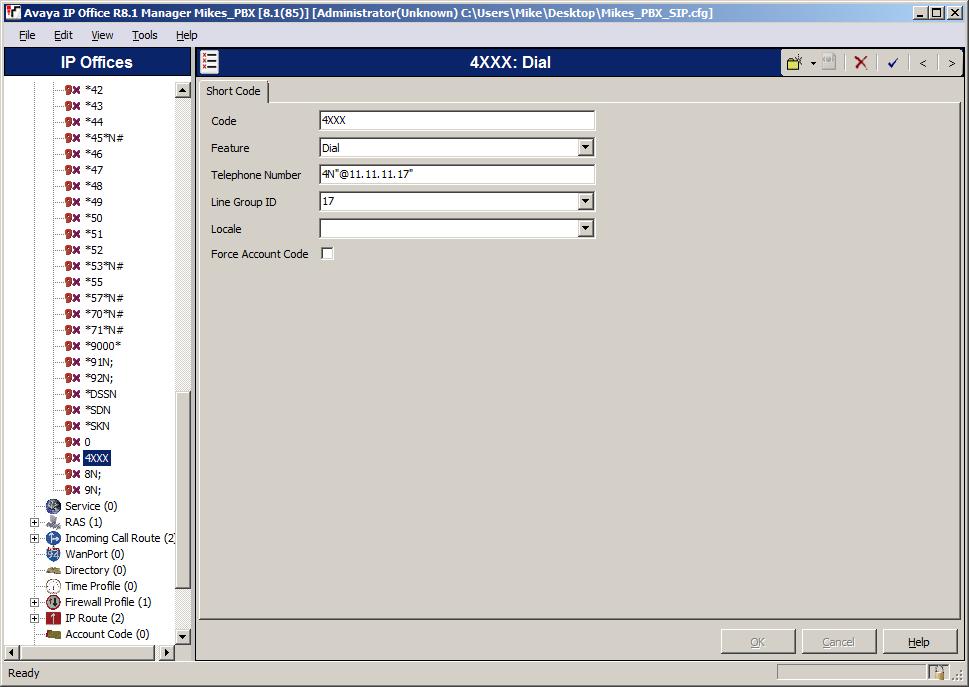Viewport: 969px width, 687px height.
Task: Select the *SDN short code
Action: (x=98, y=410)
